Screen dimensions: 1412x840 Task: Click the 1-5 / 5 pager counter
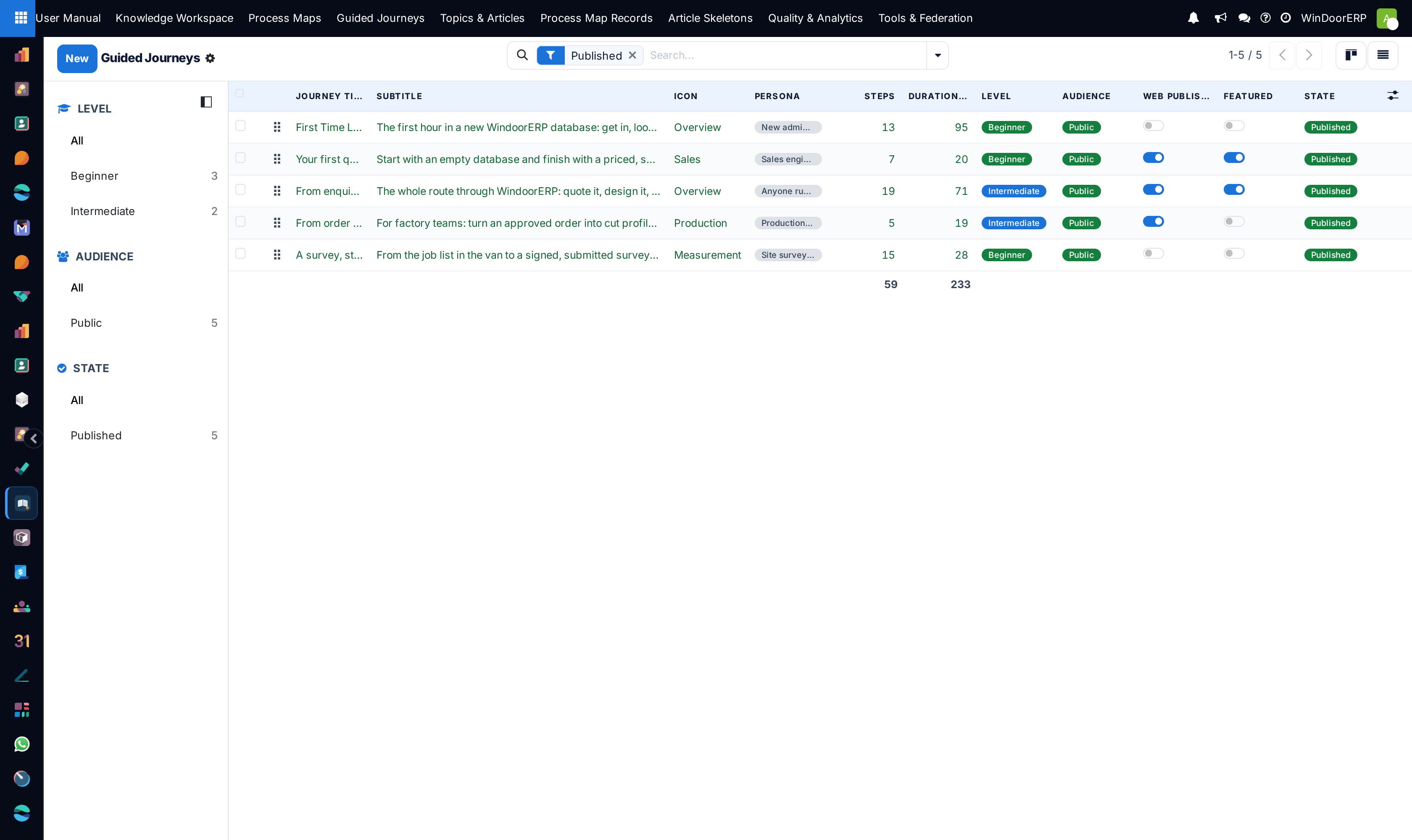click(x=1245, y=55)
